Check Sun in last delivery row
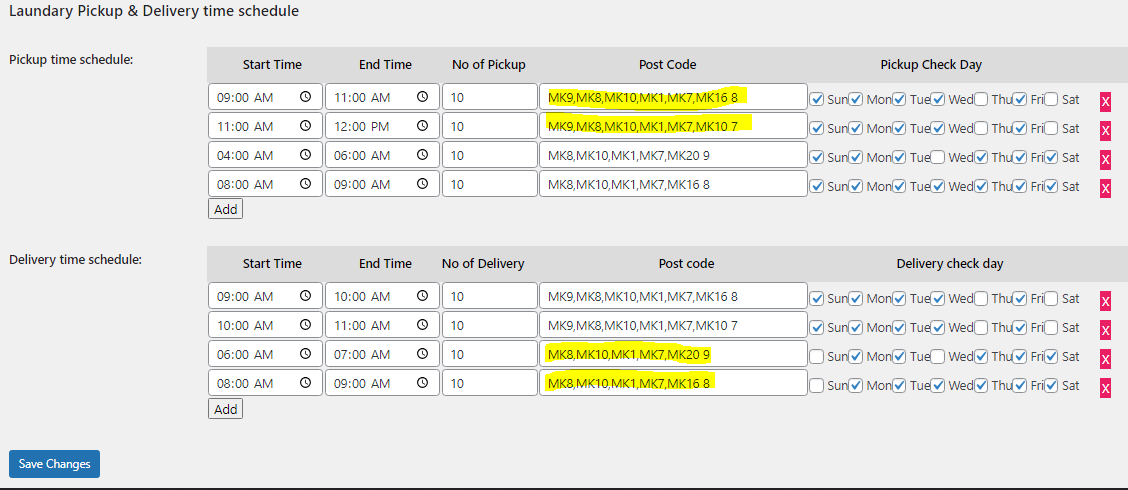Viewport: 1128px width, 490px height. click(817, 385)
